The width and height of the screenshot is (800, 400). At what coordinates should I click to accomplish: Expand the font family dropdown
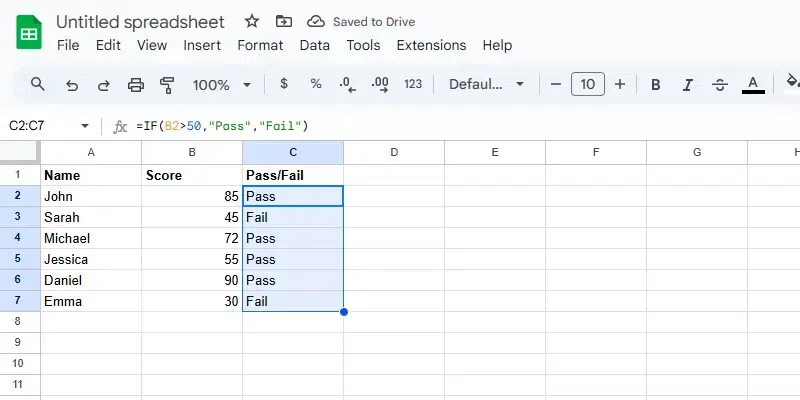488,84
